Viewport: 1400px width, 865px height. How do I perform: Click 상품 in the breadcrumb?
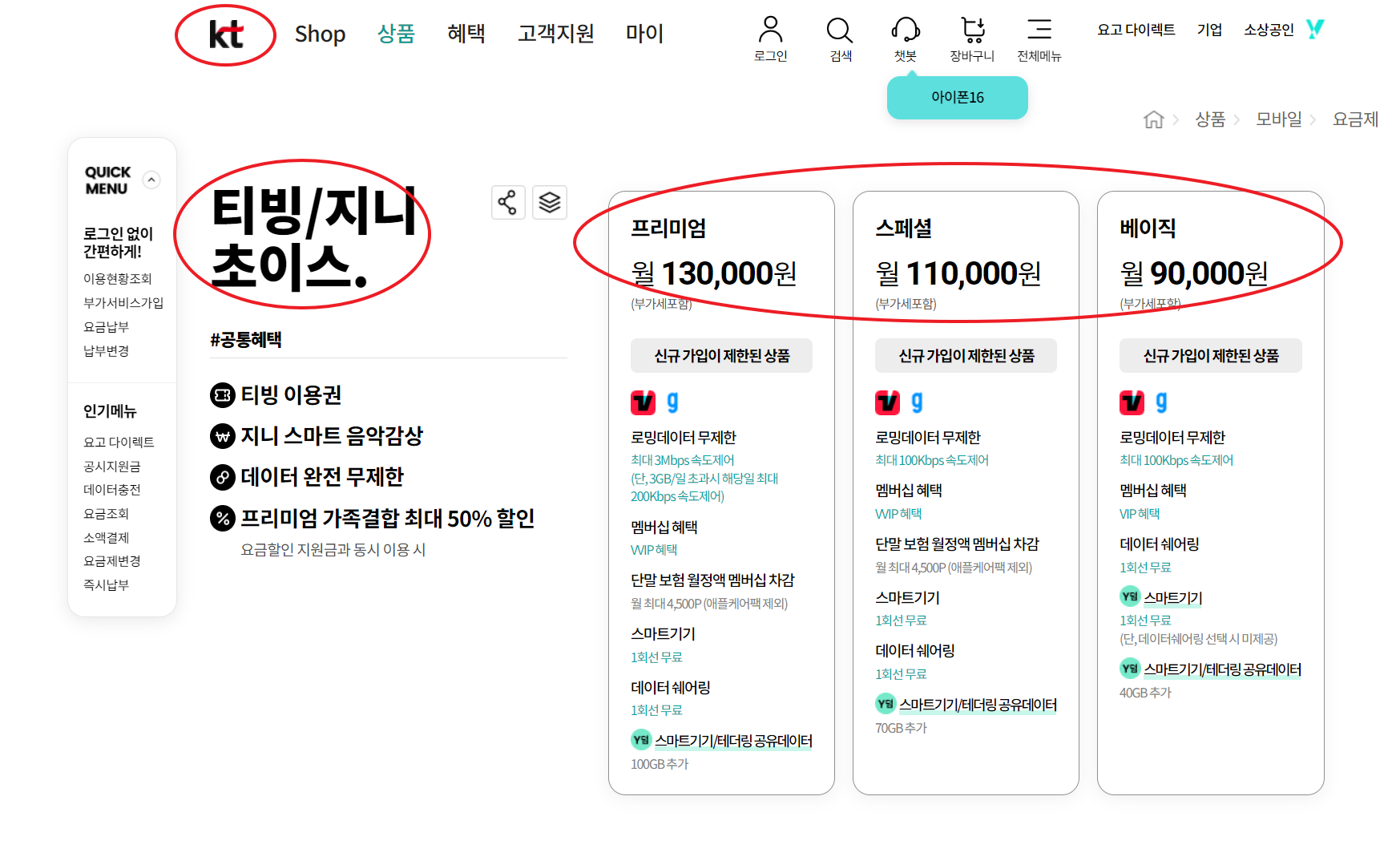click(1210, 119)
